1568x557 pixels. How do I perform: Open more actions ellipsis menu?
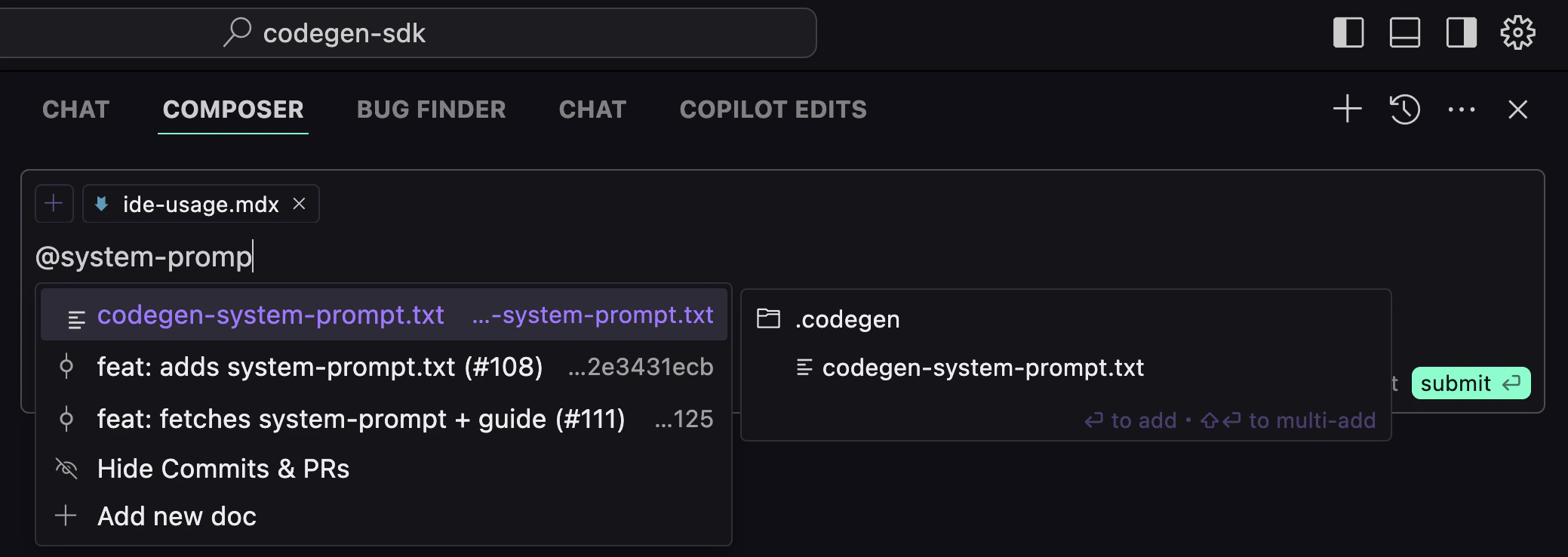[1462, 109]
